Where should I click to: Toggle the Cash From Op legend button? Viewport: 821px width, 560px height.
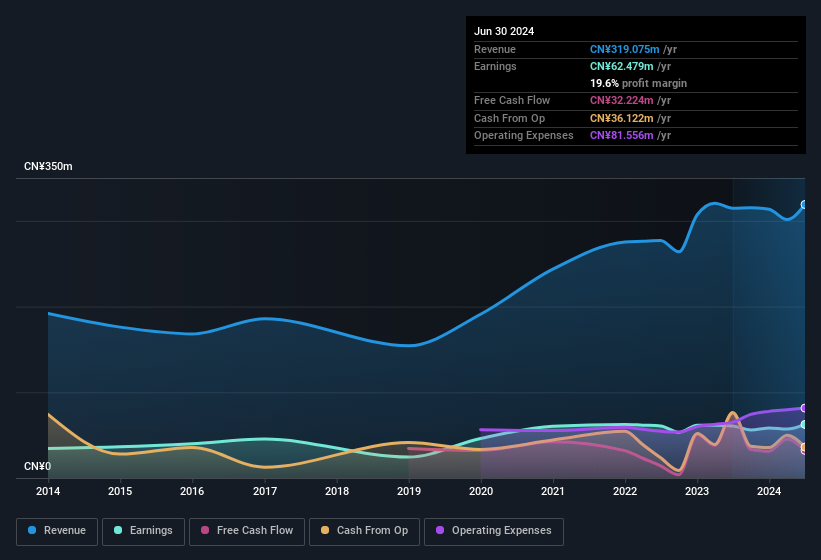pos(364,531)
